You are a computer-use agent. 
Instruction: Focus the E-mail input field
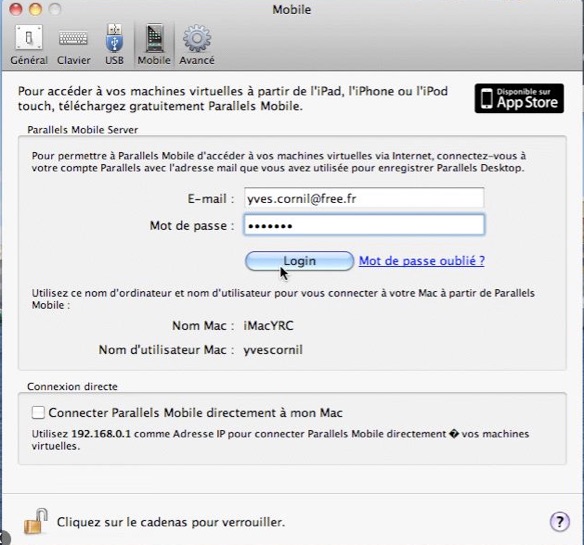364,198
